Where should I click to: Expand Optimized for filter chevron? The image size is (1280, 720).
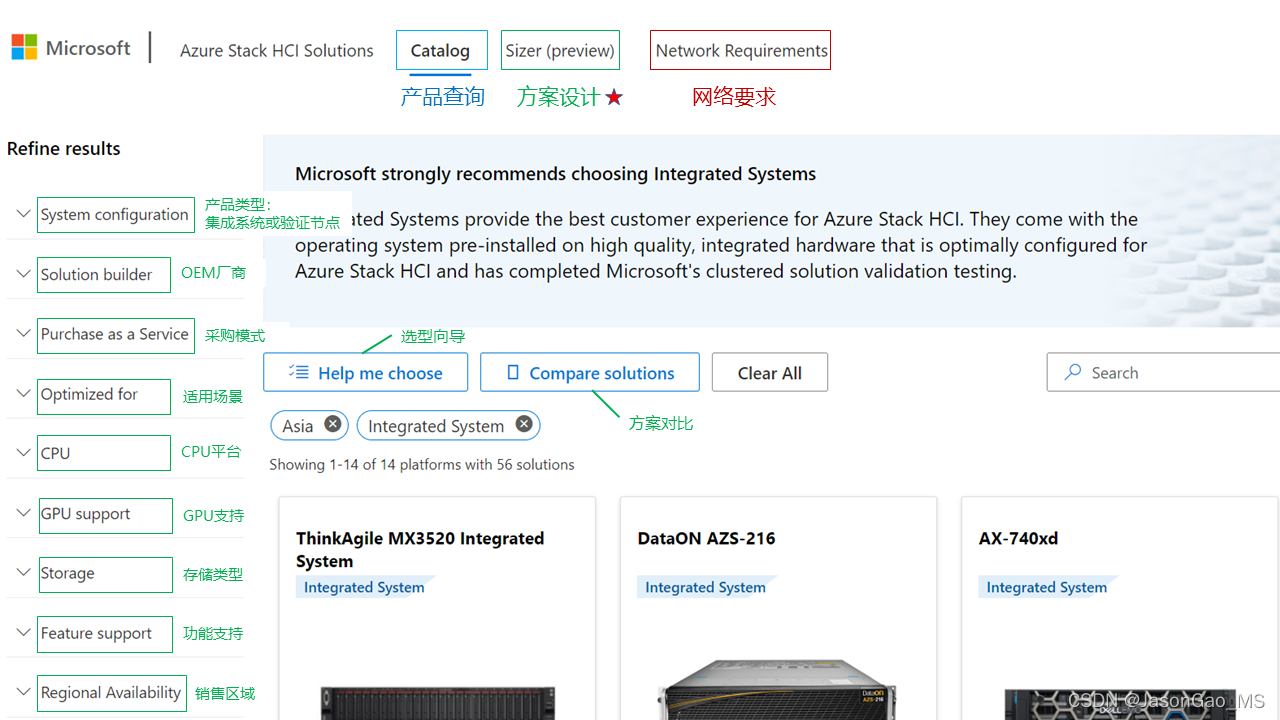click(23, 393)
